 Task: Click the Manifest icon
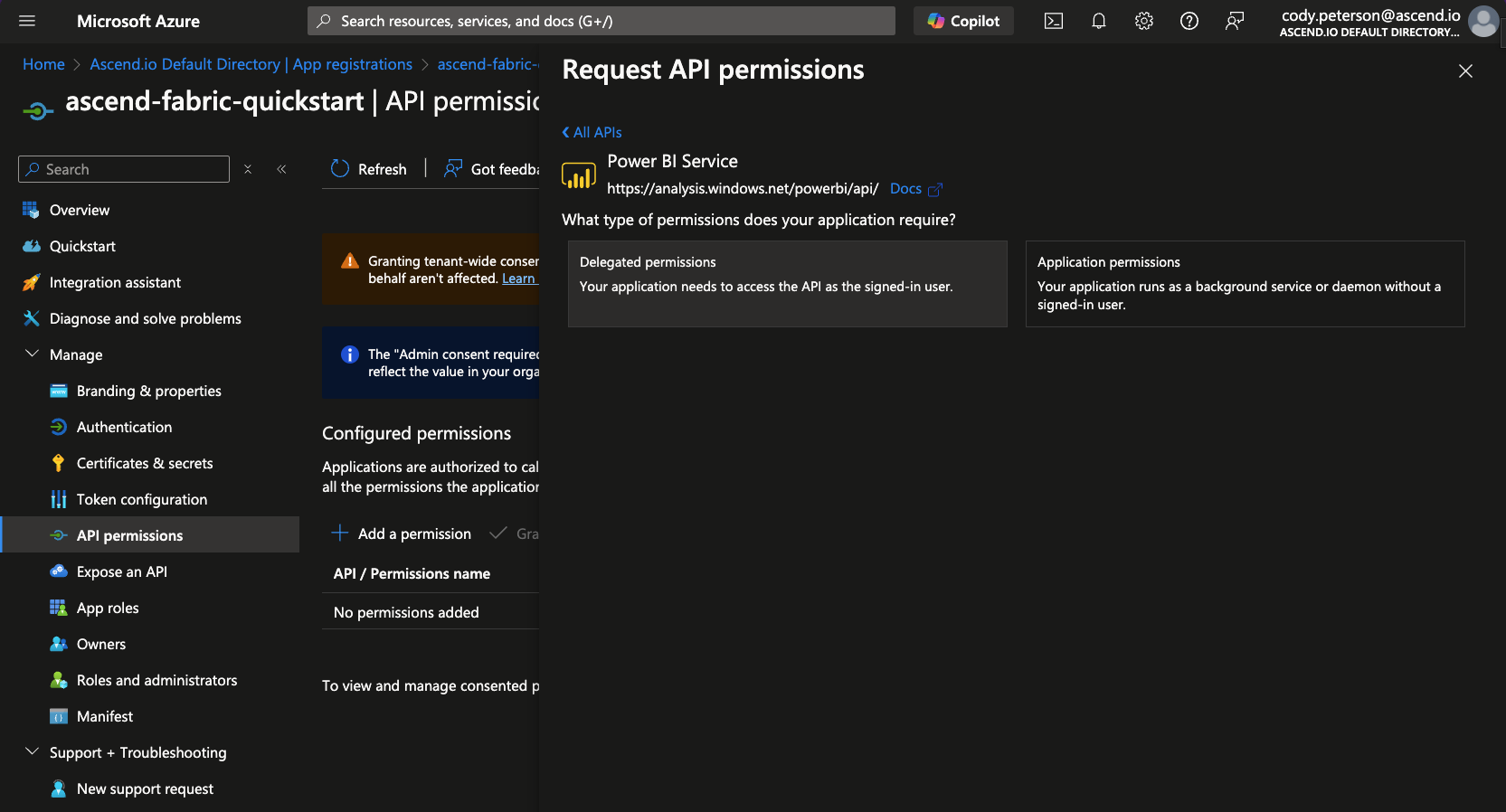58,716
